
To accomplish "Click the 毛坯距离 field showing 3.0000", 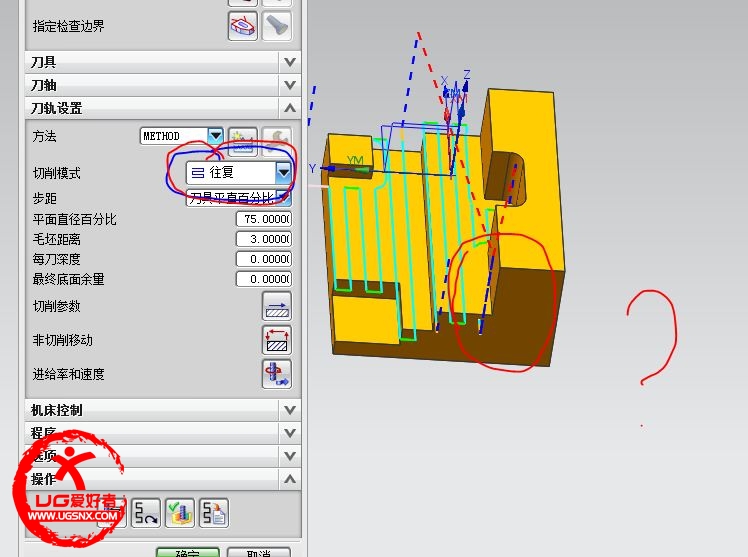I will click(x=264, y=239).
